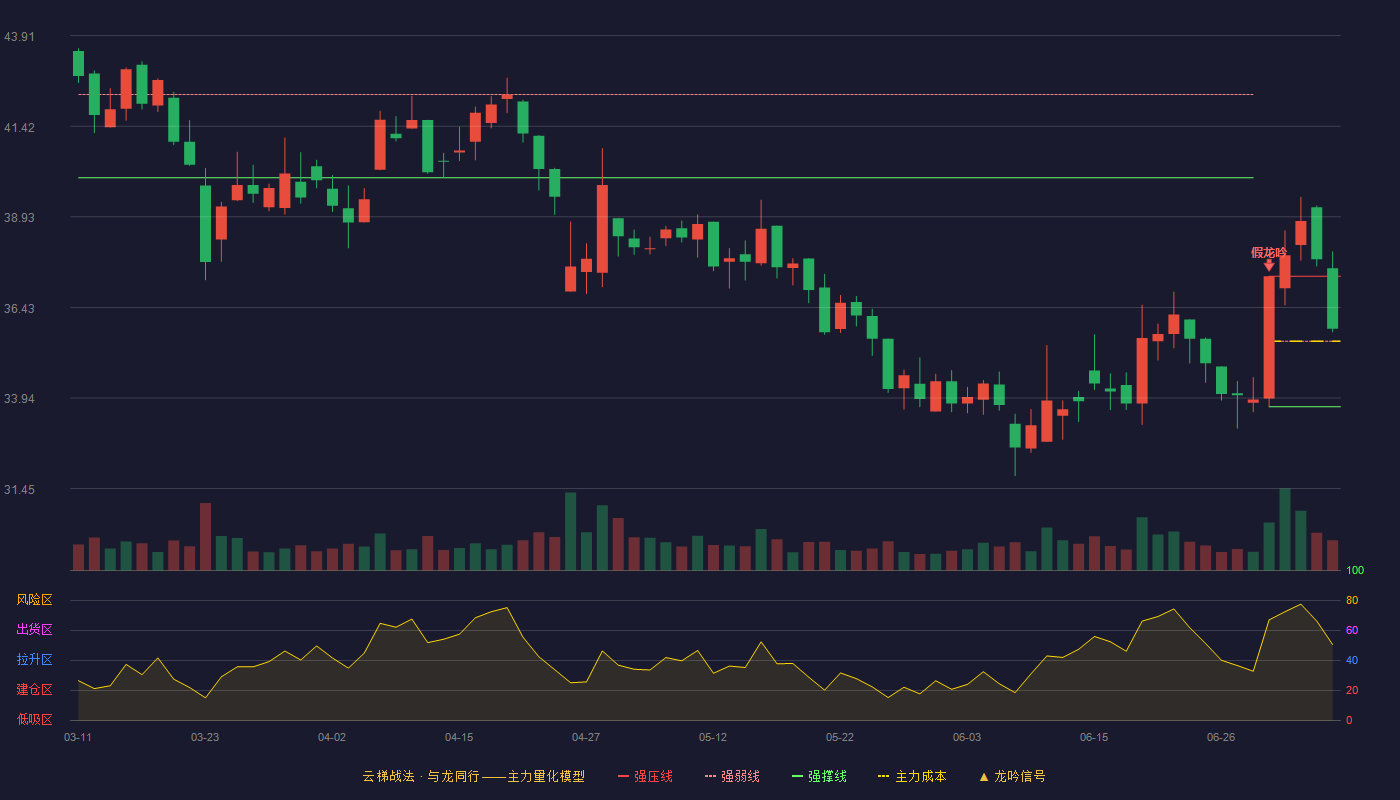Click the 60 indicator scale label

[1352, 630]
